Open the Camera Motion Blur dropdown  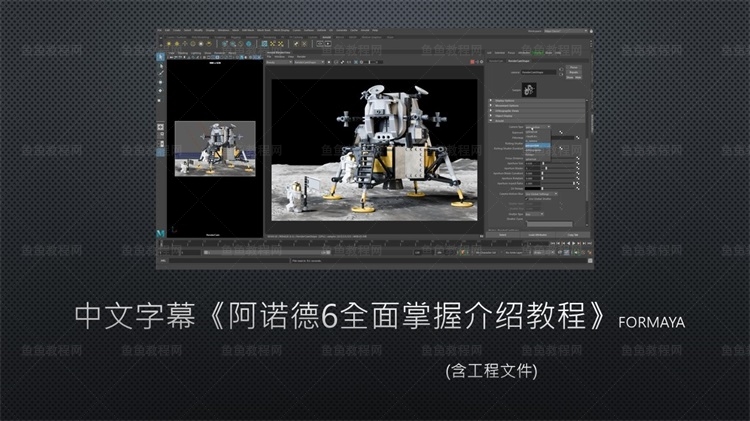pos(541,194)
